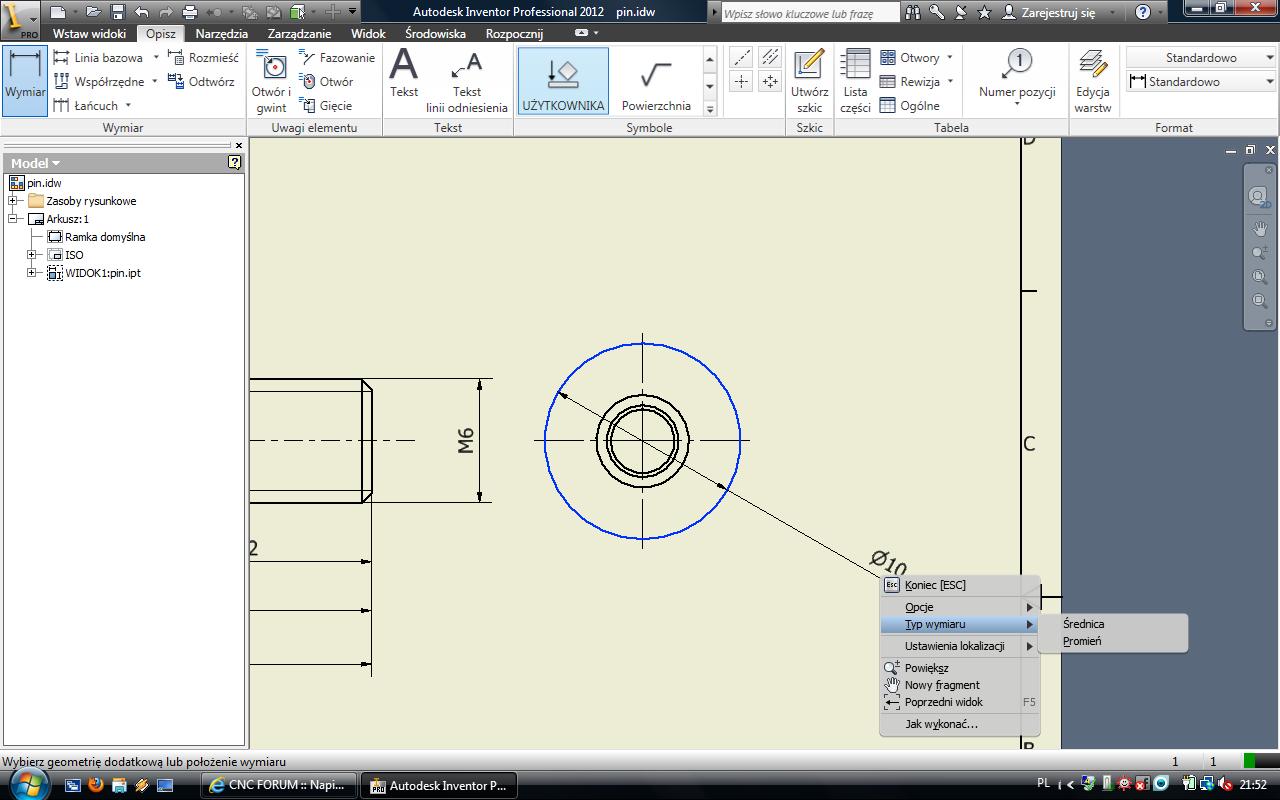Open the help question mark icon
Viewport: 1280px width, 800px height.
point(1144,13)
